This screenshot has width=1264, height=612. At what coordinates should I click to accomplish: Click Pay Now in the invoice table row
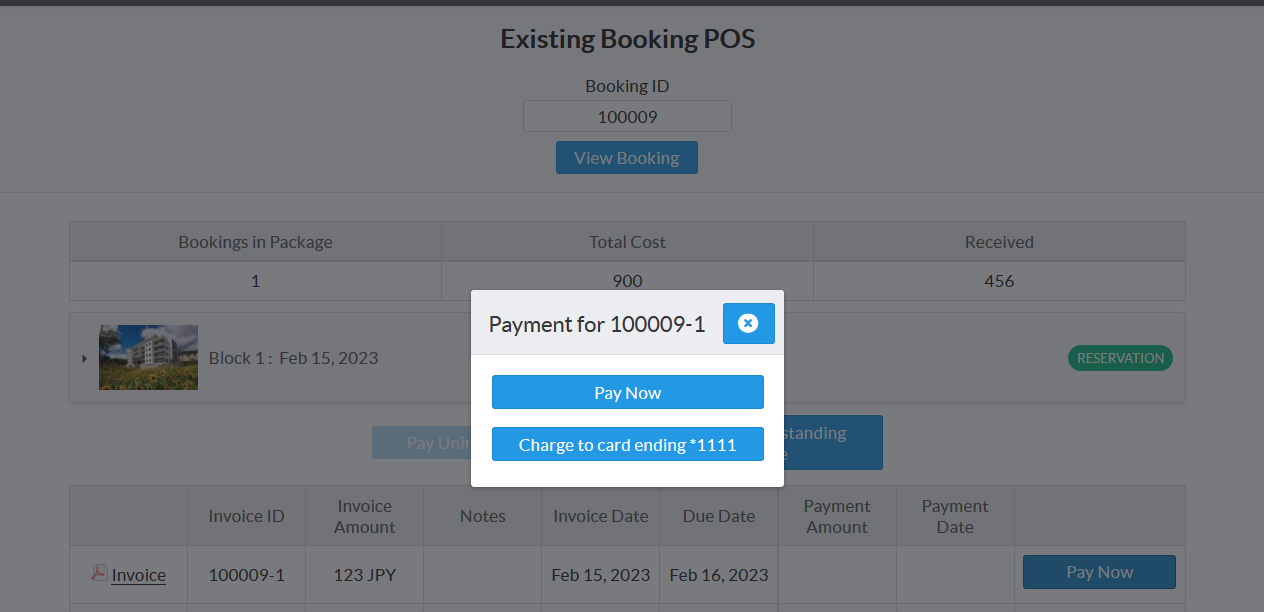click(x=1098, y=572)
